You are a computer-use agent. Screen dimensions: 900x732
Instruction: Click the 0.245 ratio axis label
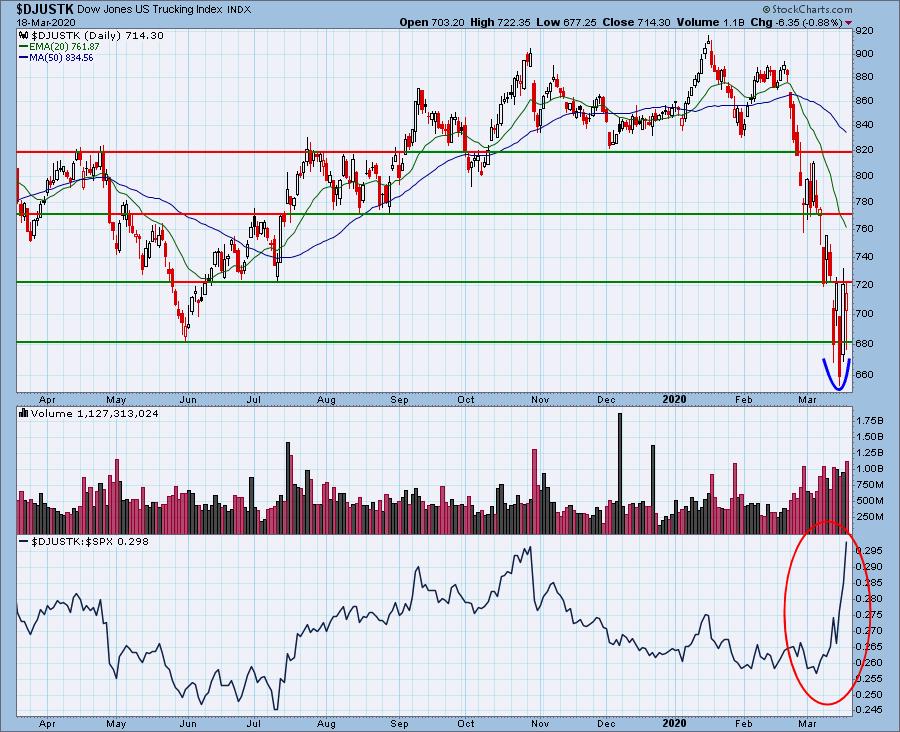[x=868, y=710]
